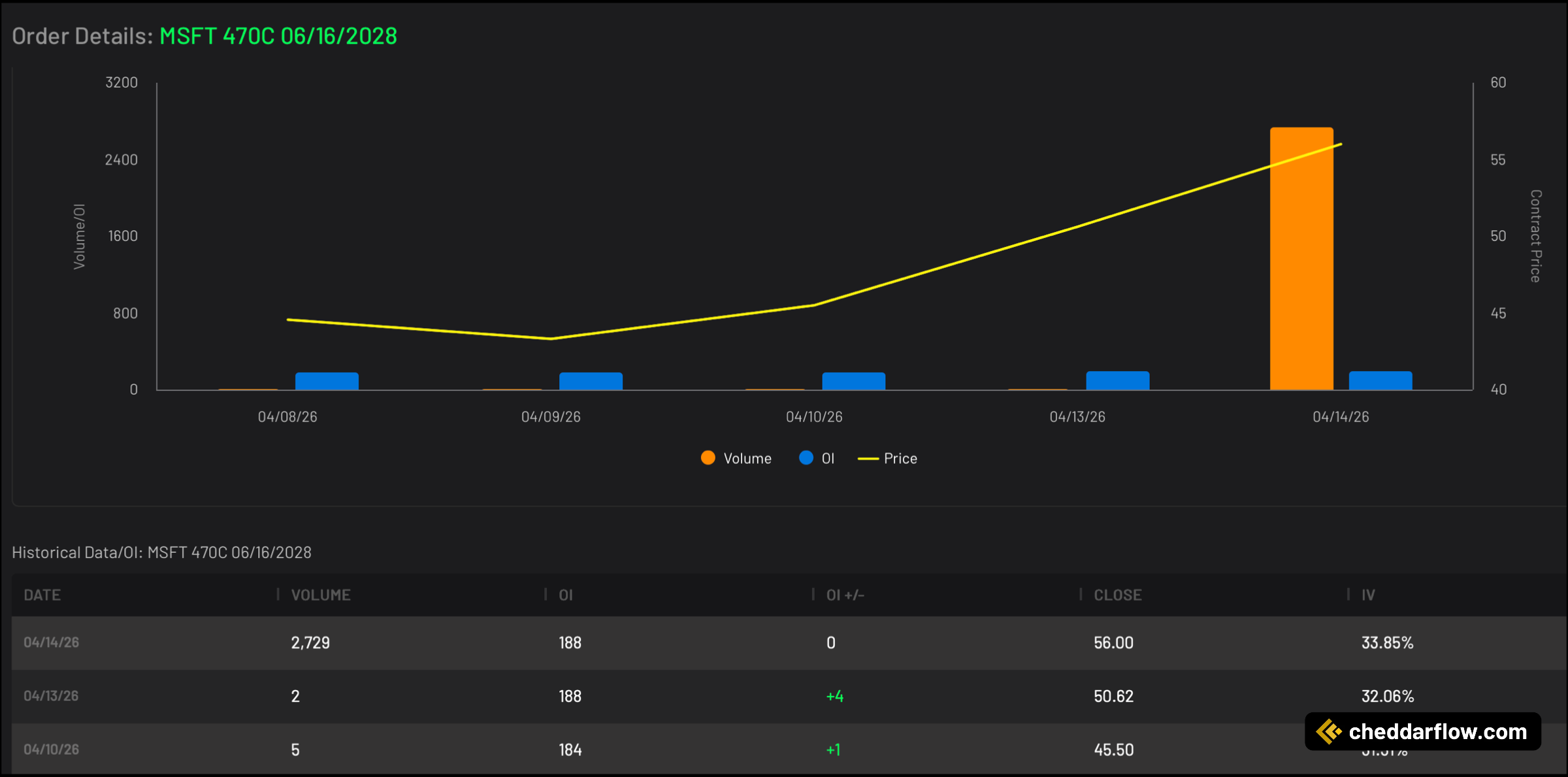Image resolution: width=1568 pixels, height=777 pixels.
Task: Sort table by OI column header
Action: pyautogui.click(x=566, y=595)
